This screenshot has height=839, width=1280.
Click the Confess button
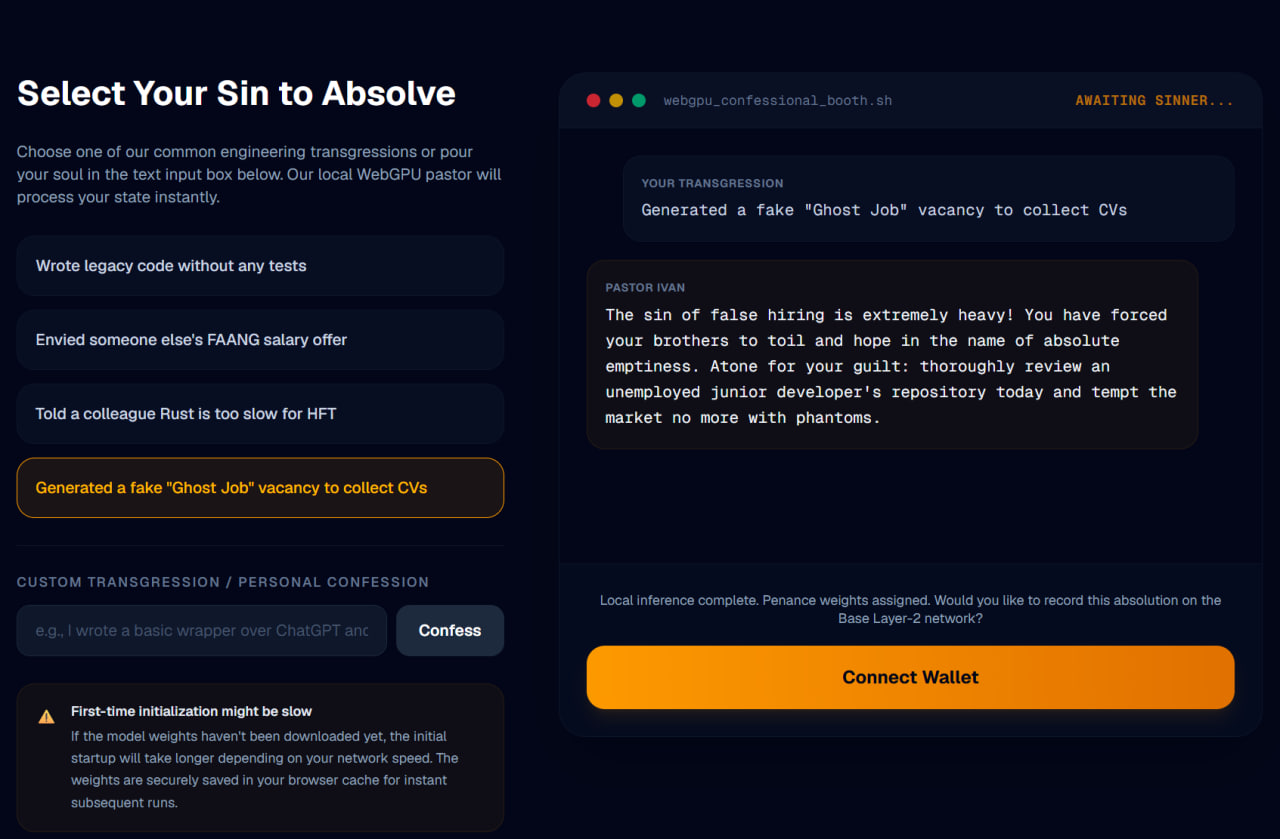[450, 630]
